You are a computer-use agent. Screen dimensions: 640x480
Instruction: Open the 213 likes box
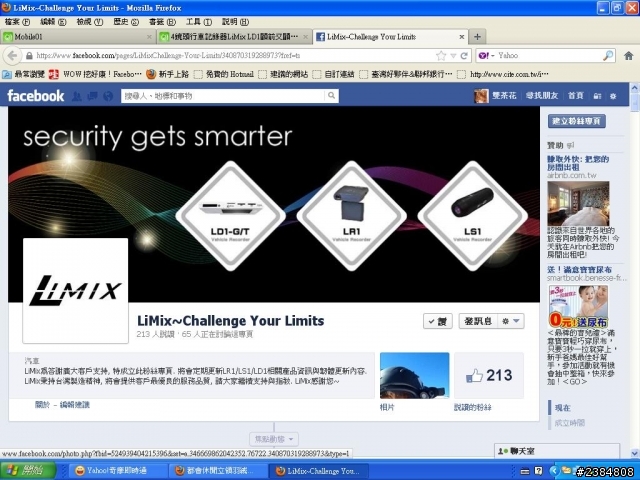coord(489,376)
